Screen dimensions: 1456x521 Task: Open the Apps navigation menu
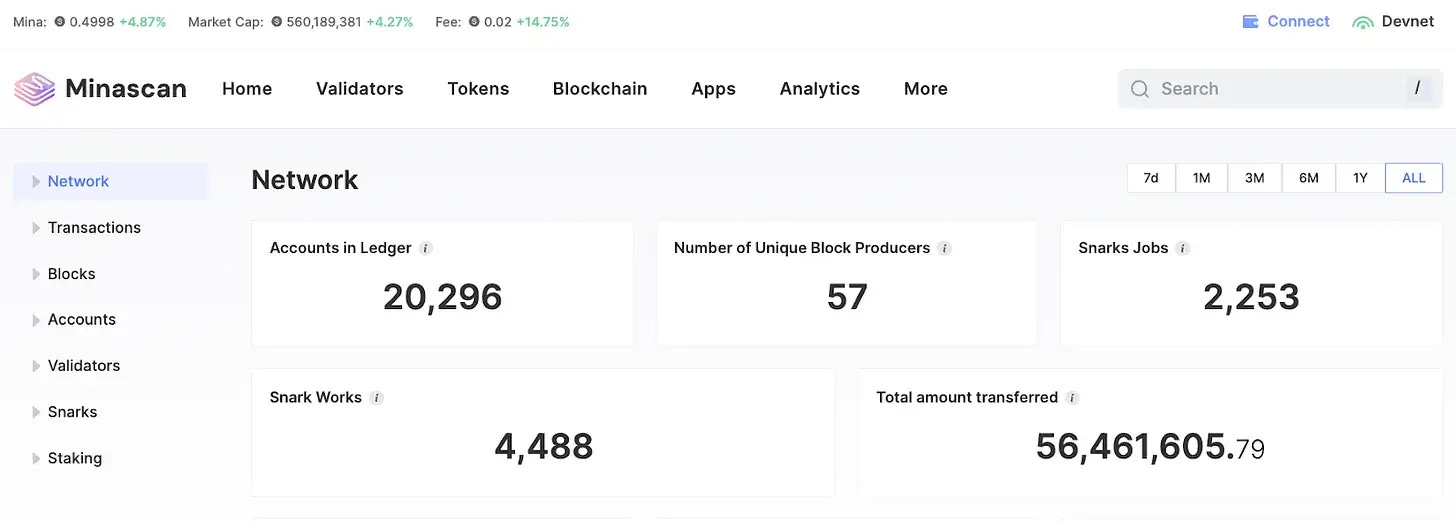click(714, 89)
